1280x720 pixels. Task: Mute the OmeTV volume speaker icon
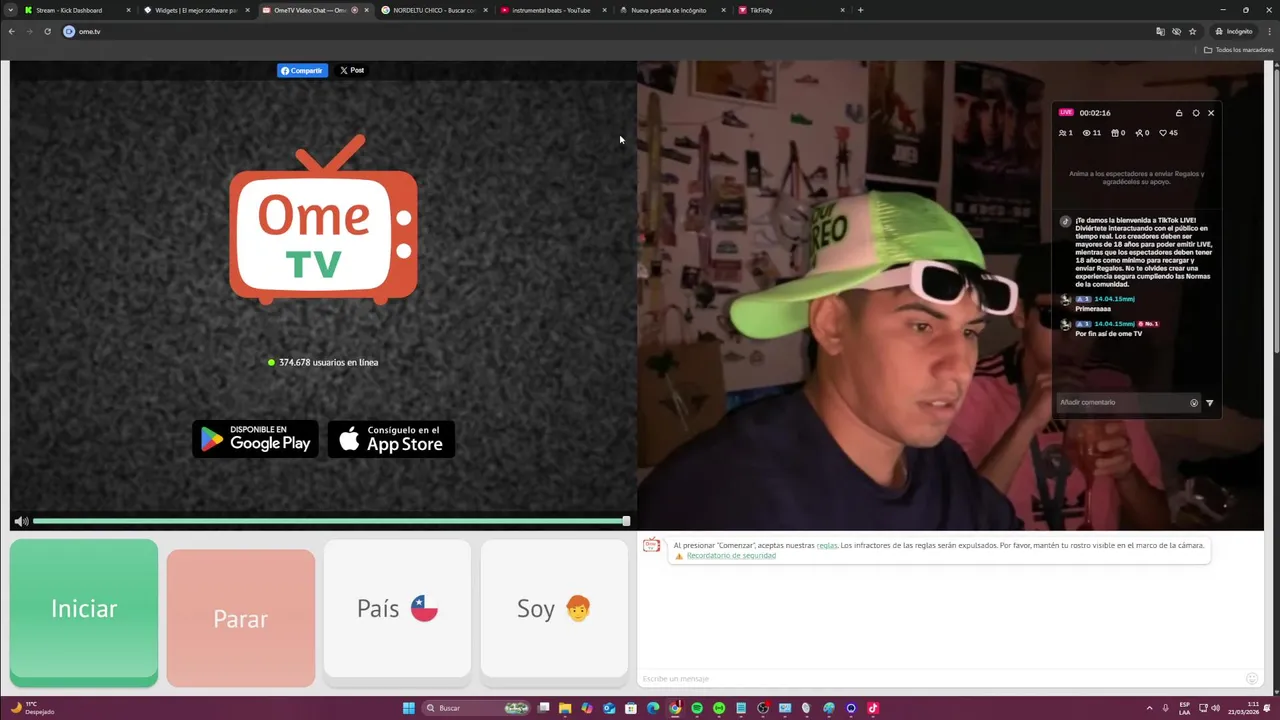coord(21,521)
